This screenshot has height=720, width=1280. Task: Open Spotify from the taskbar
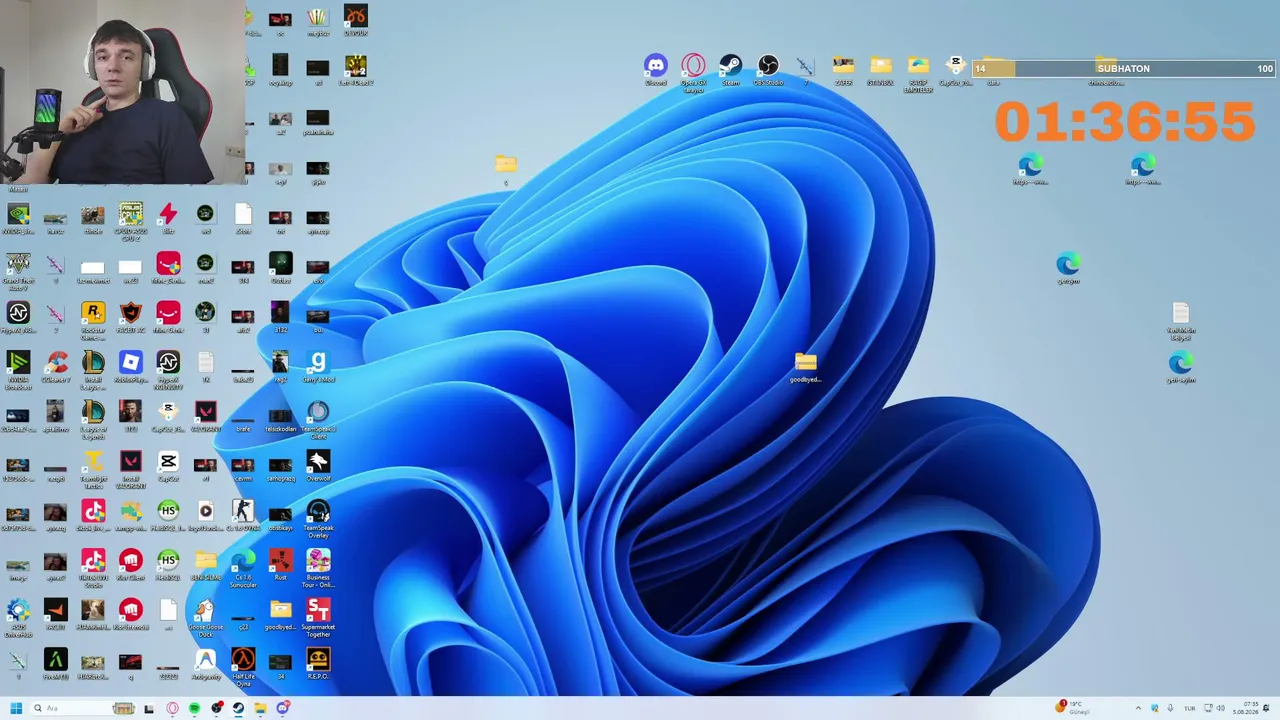(x=194, y=708)
